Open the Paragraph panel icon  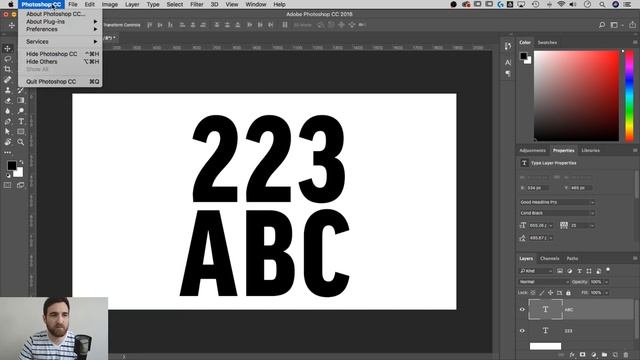[x=508, y=74]
